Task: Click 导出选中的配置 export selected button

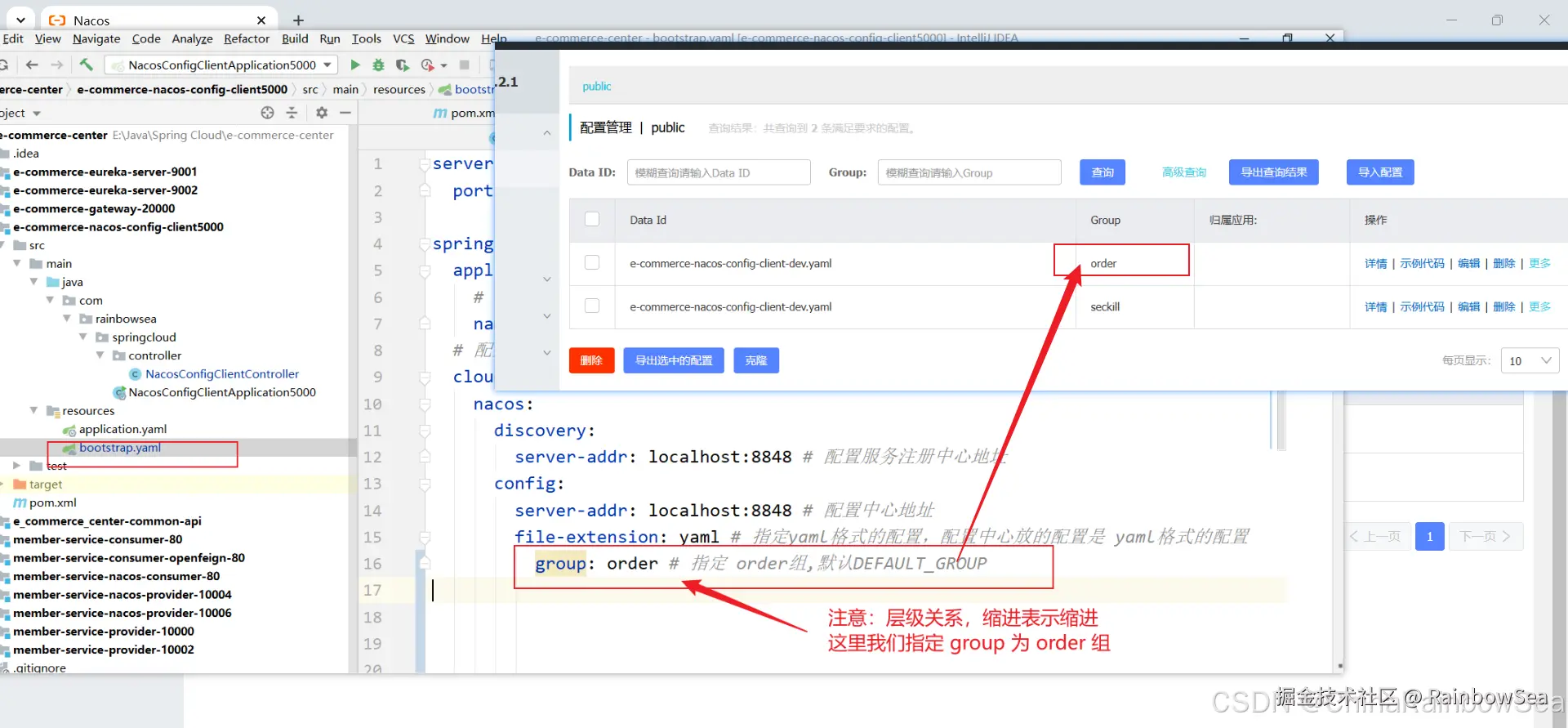Action: (674, 360)
